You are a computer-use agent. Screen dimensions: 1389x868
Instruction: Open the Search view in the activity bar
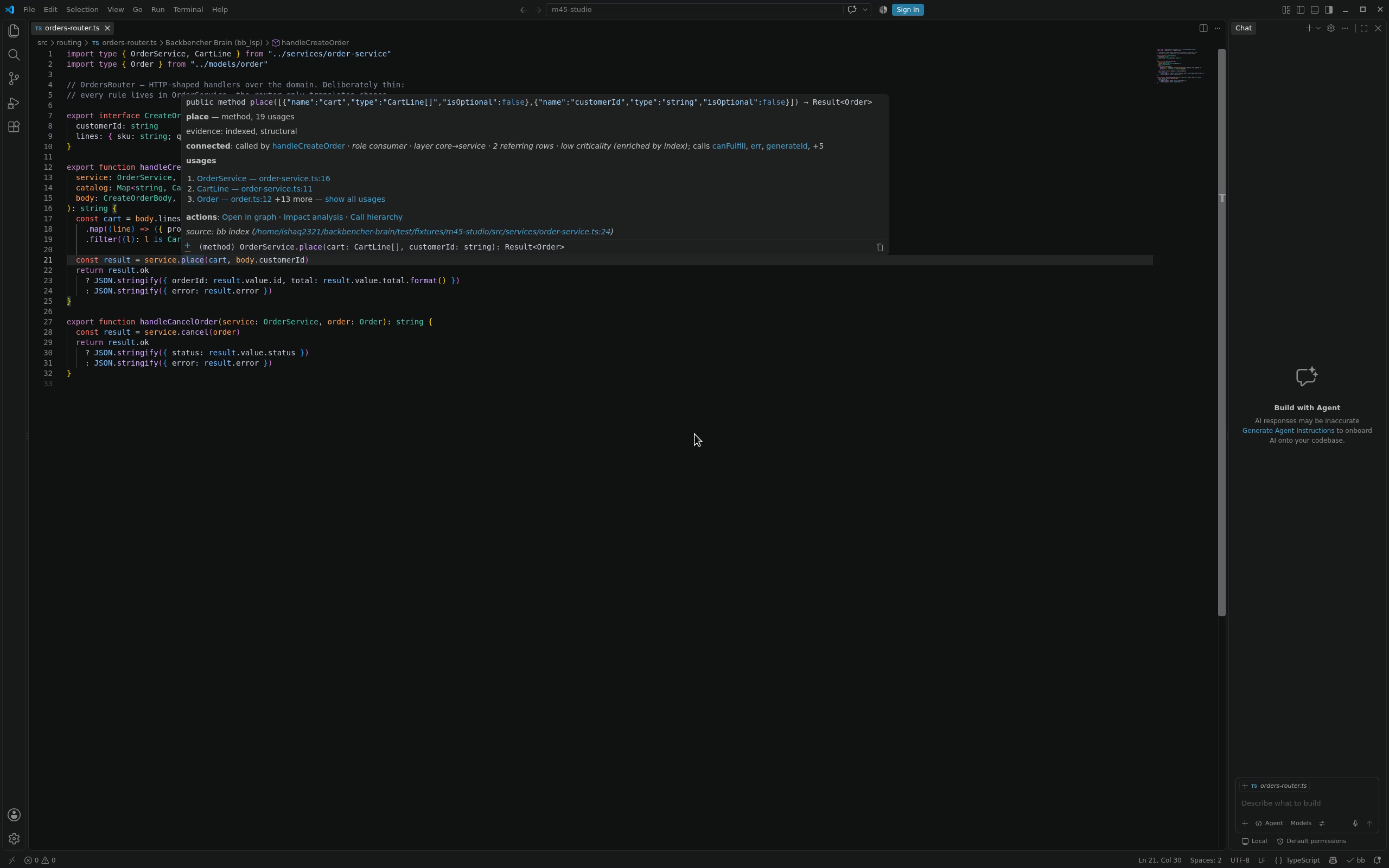(14, 55)
